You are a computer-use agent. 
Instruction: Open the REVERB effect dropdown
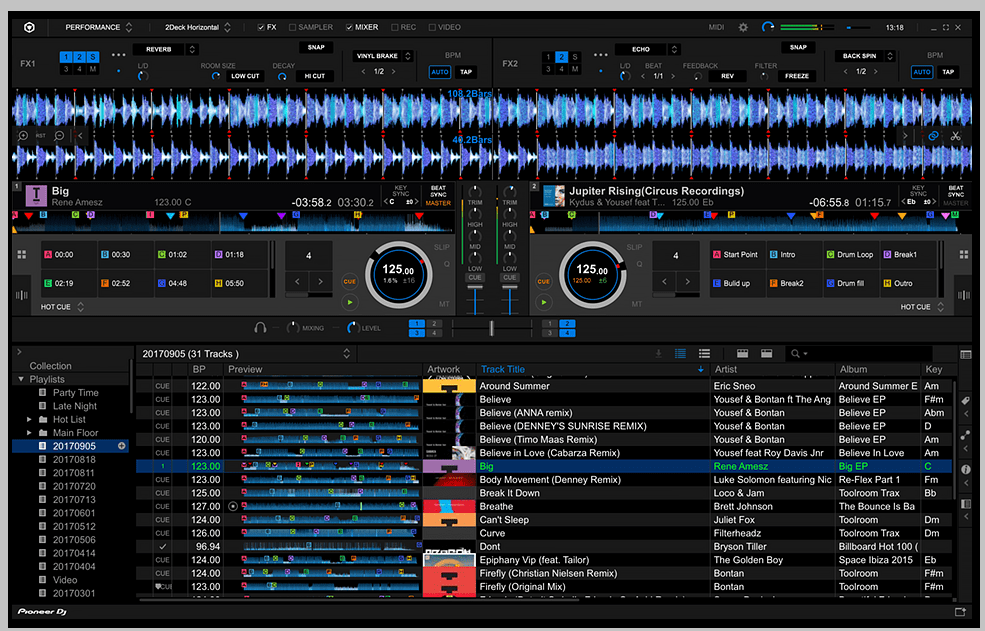click(x=166, y=49)
